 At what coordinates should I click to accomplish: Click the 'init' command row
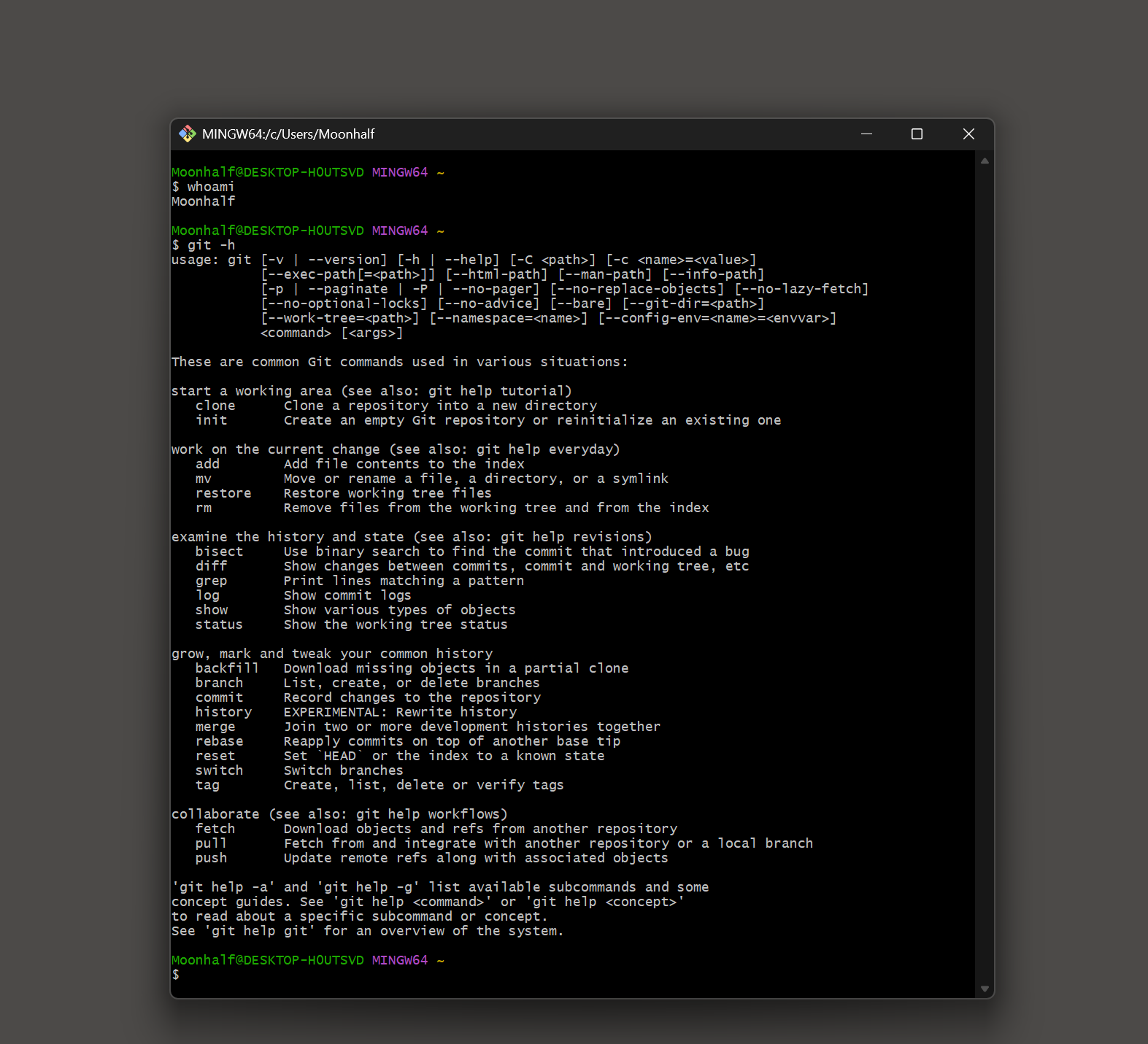tap(488, 420)
